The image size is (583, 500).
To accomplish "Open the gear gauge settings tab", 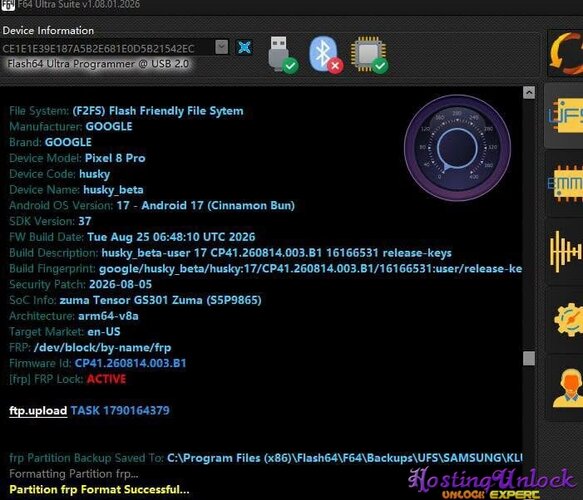I will pyautogui.click(x=564, y=320).
